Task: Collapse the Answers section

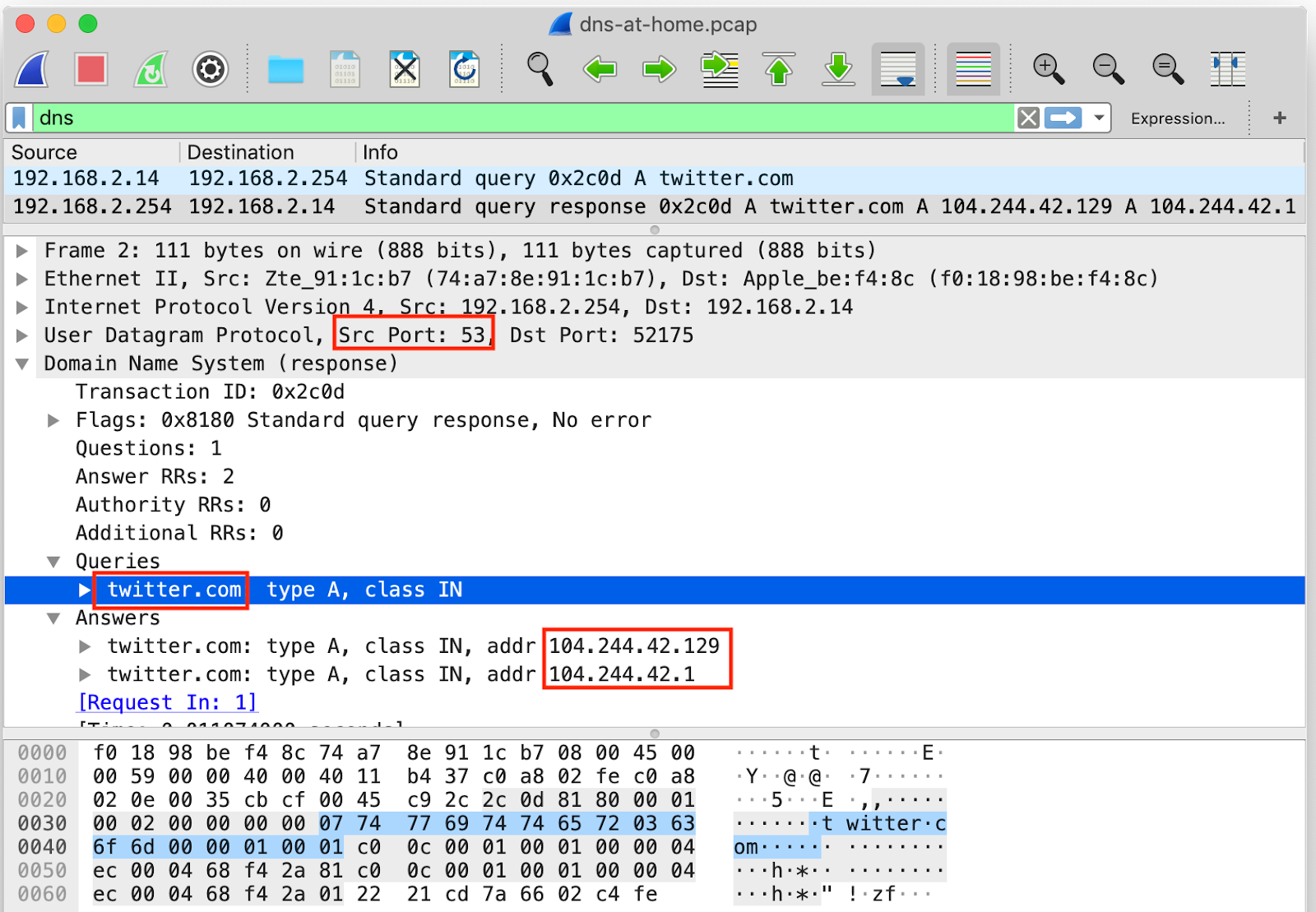Action: 53,618
